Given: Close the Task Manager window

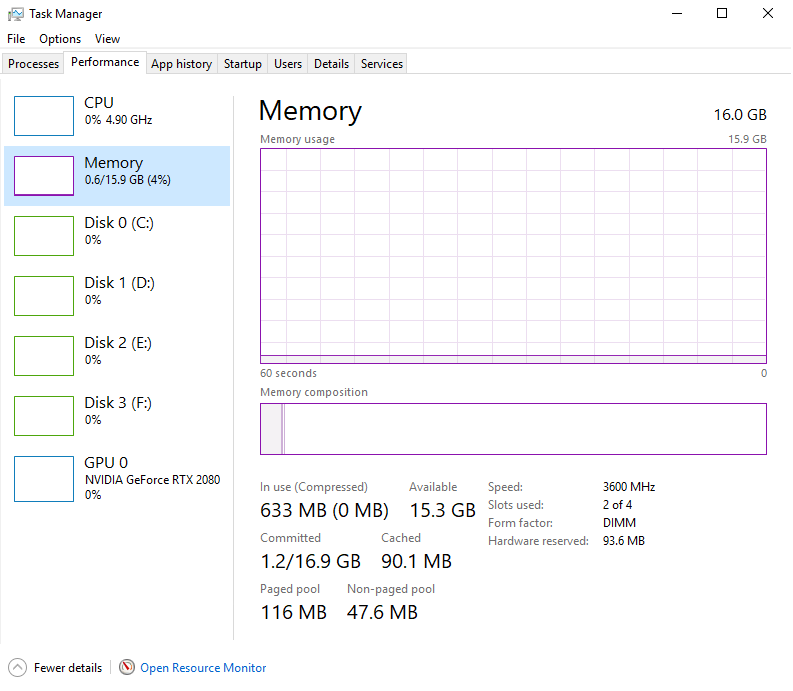Looking at the screenshot, I should click(768, 14).
